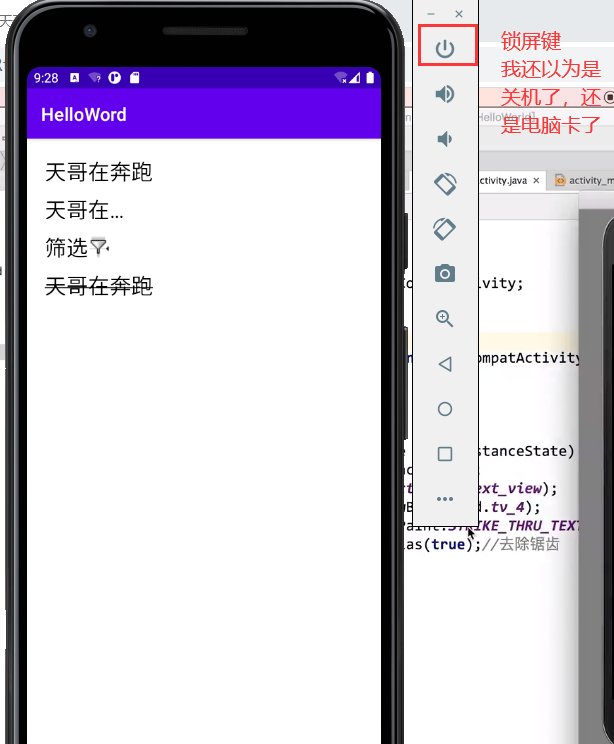Screen dimensions: 614x744
Task: Tap the funnel filter icon beside 筛选
Action: coord(99,247)
